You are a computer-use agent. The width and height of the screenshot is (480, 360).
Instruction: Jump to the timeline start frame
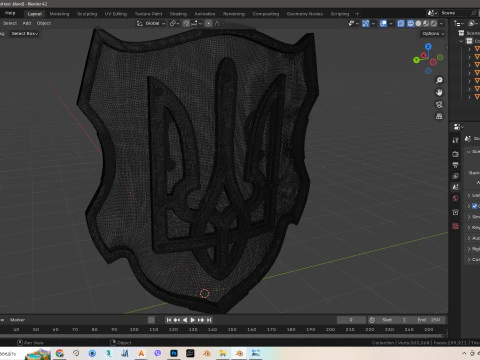[169, 320]
